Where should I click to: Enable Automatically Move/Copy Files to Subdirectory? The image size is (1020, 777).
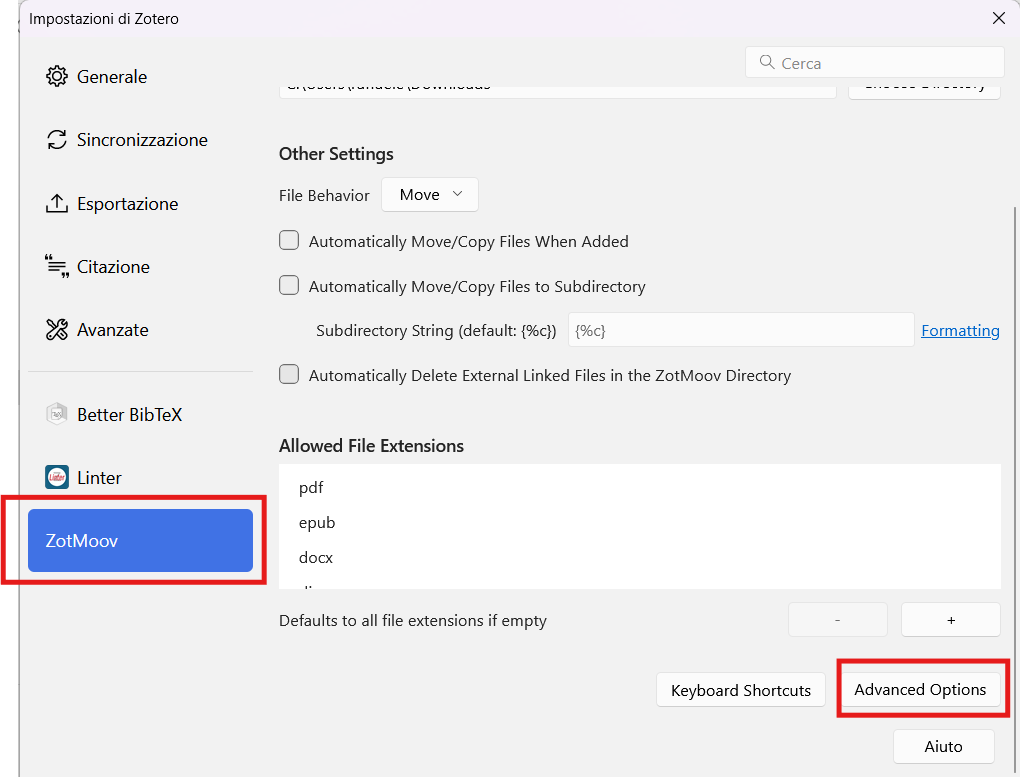(x=289, y=285)
